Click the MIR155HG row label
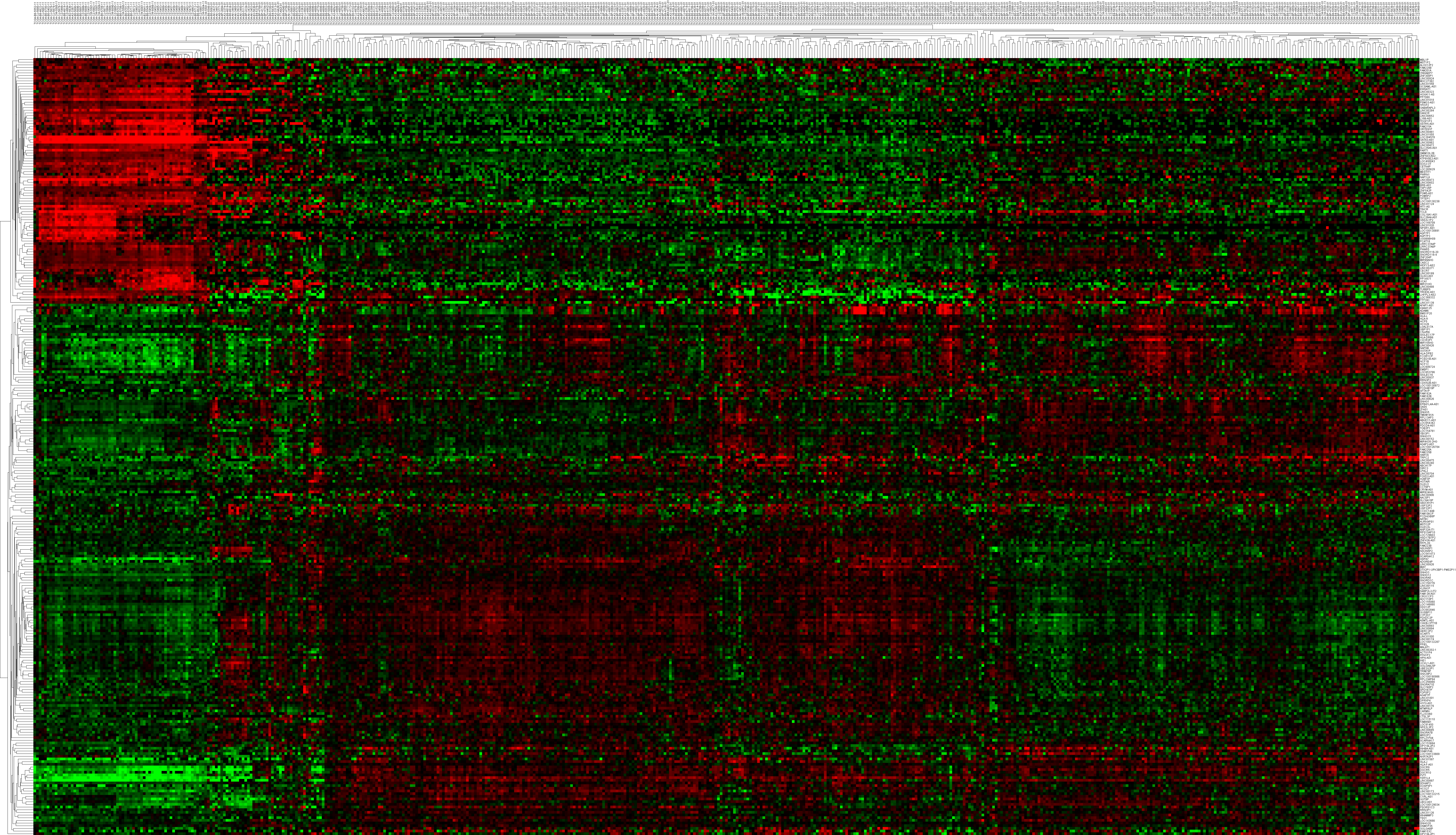 click(x=1427, y=343)
